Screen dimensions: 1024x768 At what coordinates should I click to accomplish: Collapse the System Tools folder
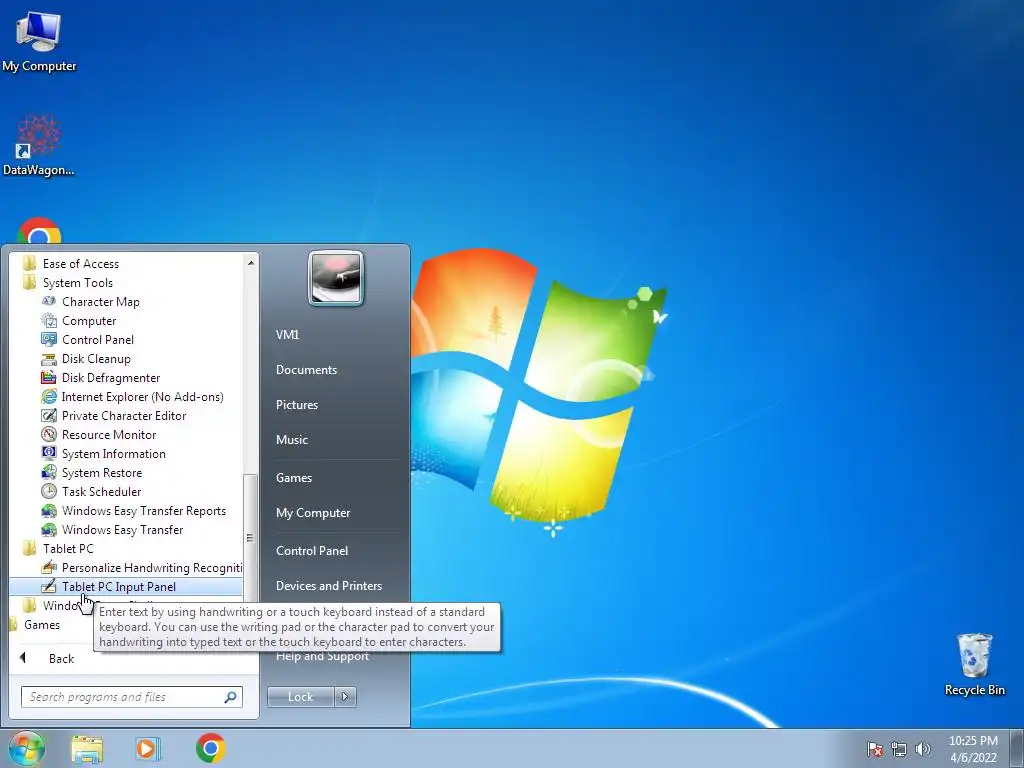(x=78, y=283)
